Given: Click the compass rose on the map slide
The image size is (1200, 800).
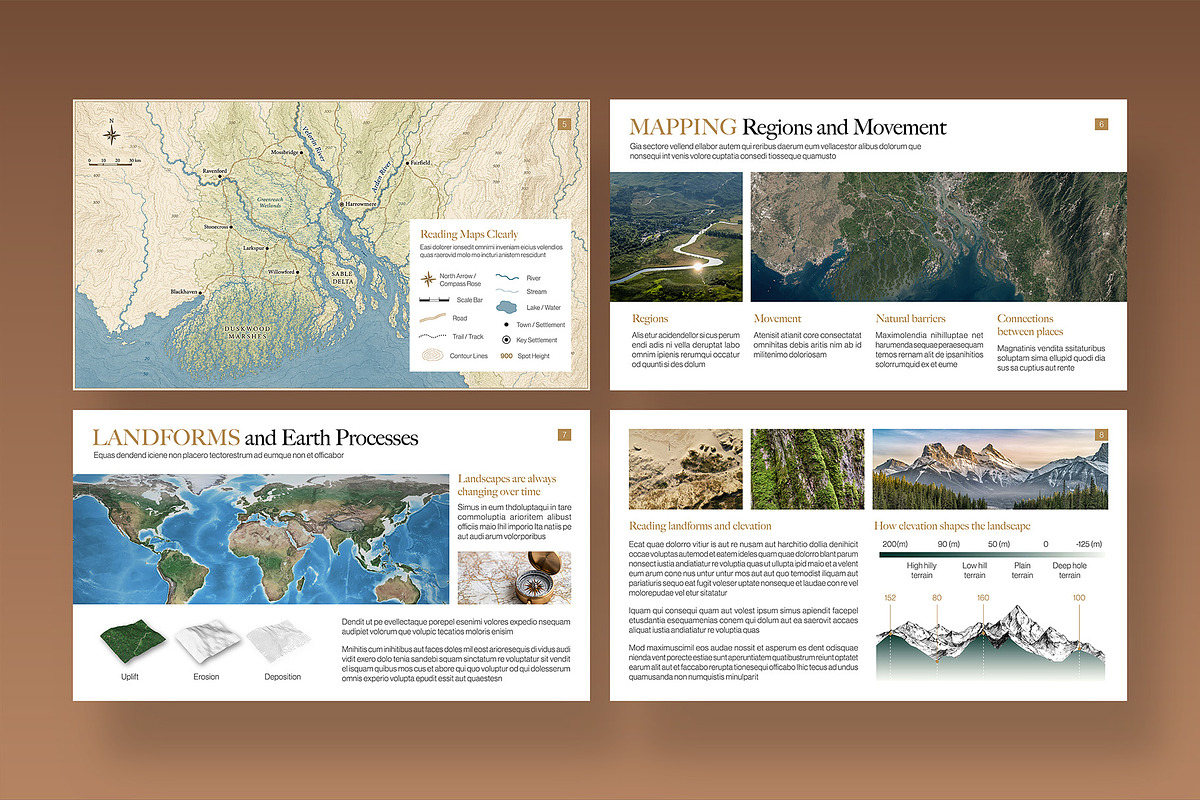Looking at the screenshot, I should click(x=112, y=133).
